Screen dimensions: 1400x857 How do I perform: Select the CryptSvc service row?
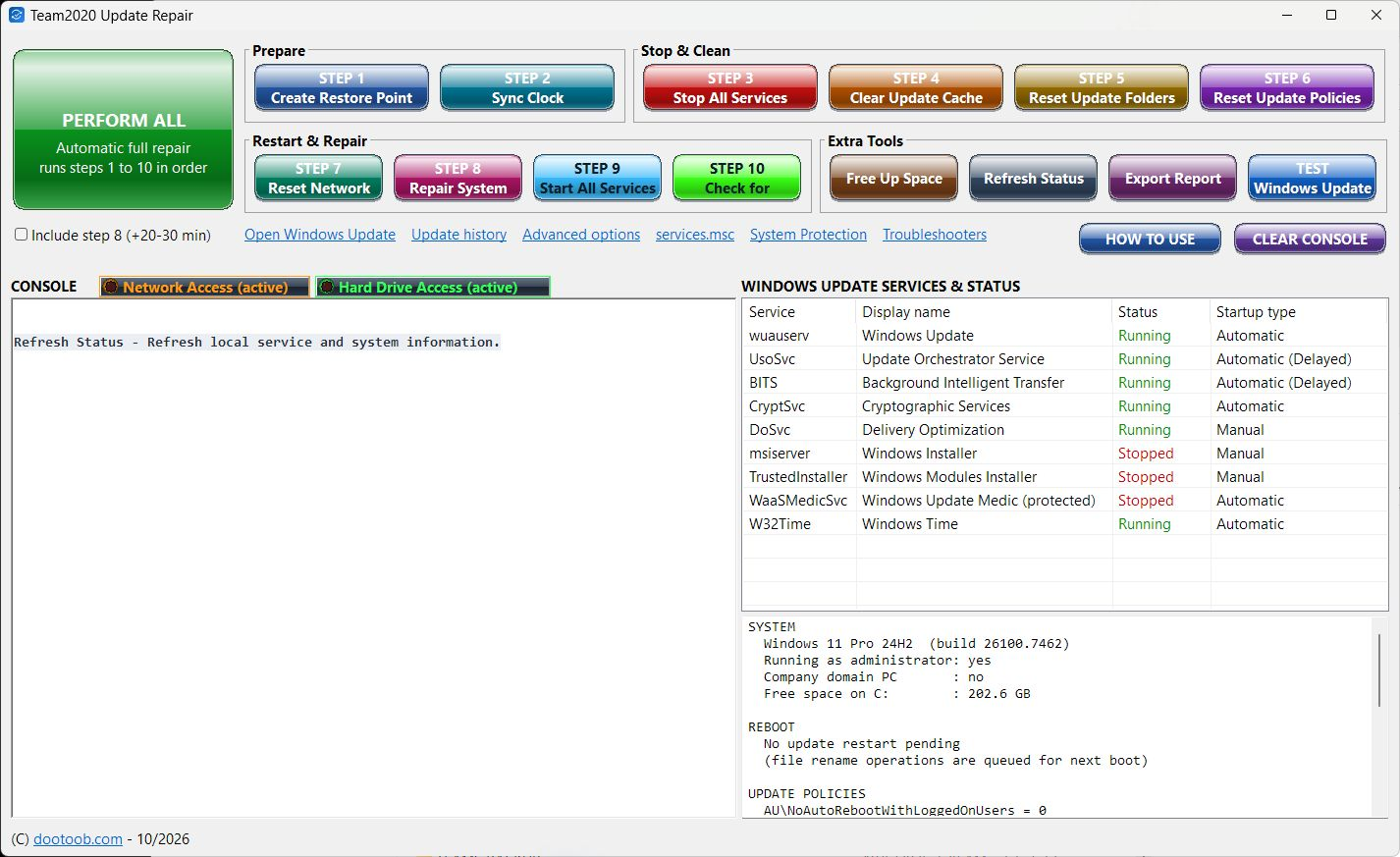tap(1065, 406)
